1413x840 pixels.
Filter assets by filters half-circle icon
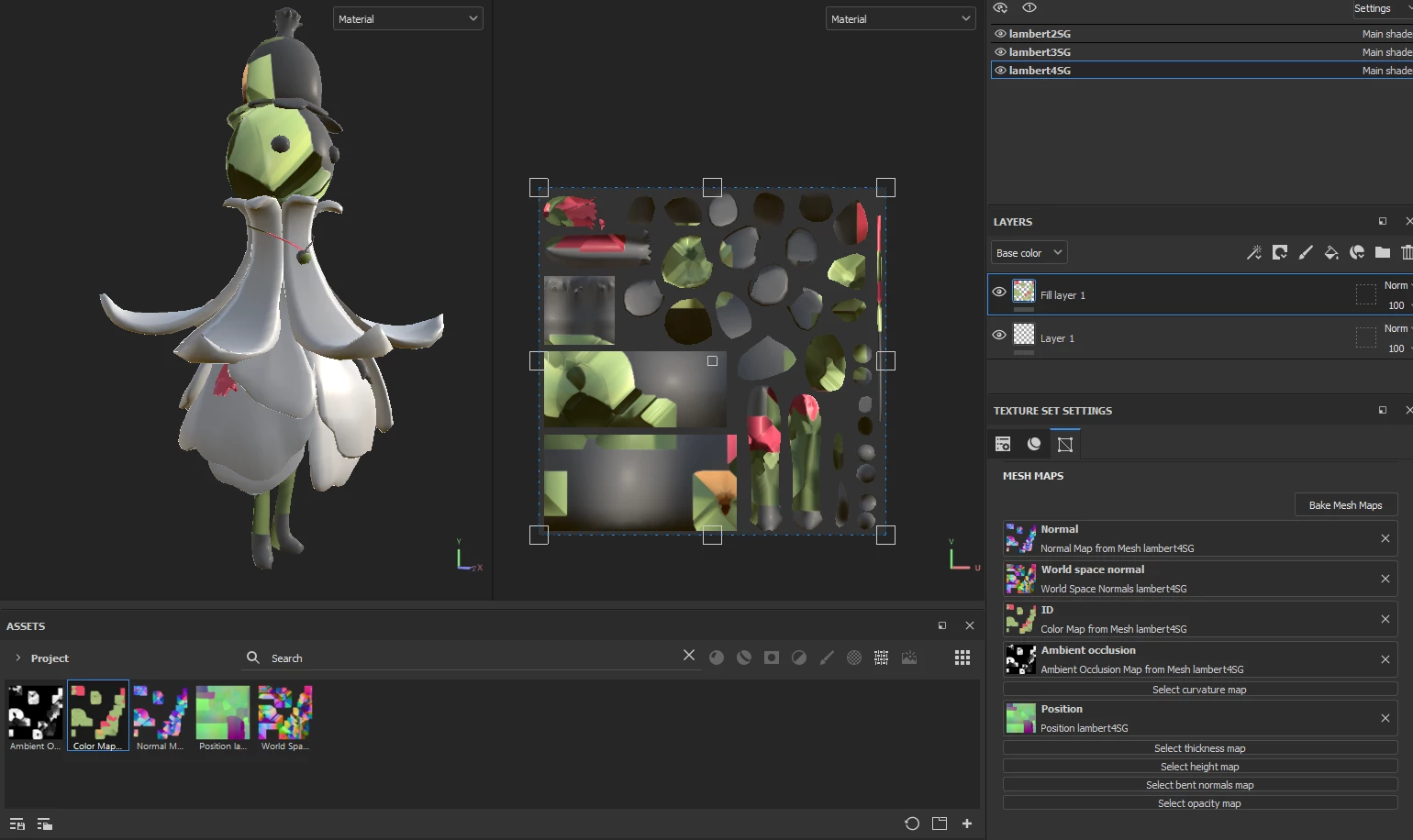[x=799, y=658]
